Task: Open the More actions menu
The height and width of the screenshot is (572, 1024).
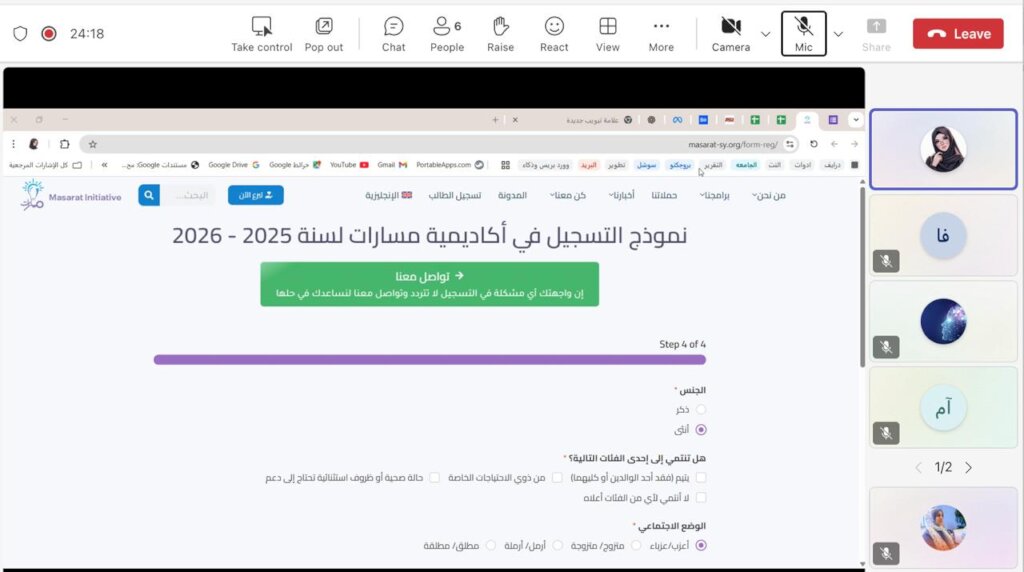Action: (x=661, y=27)
